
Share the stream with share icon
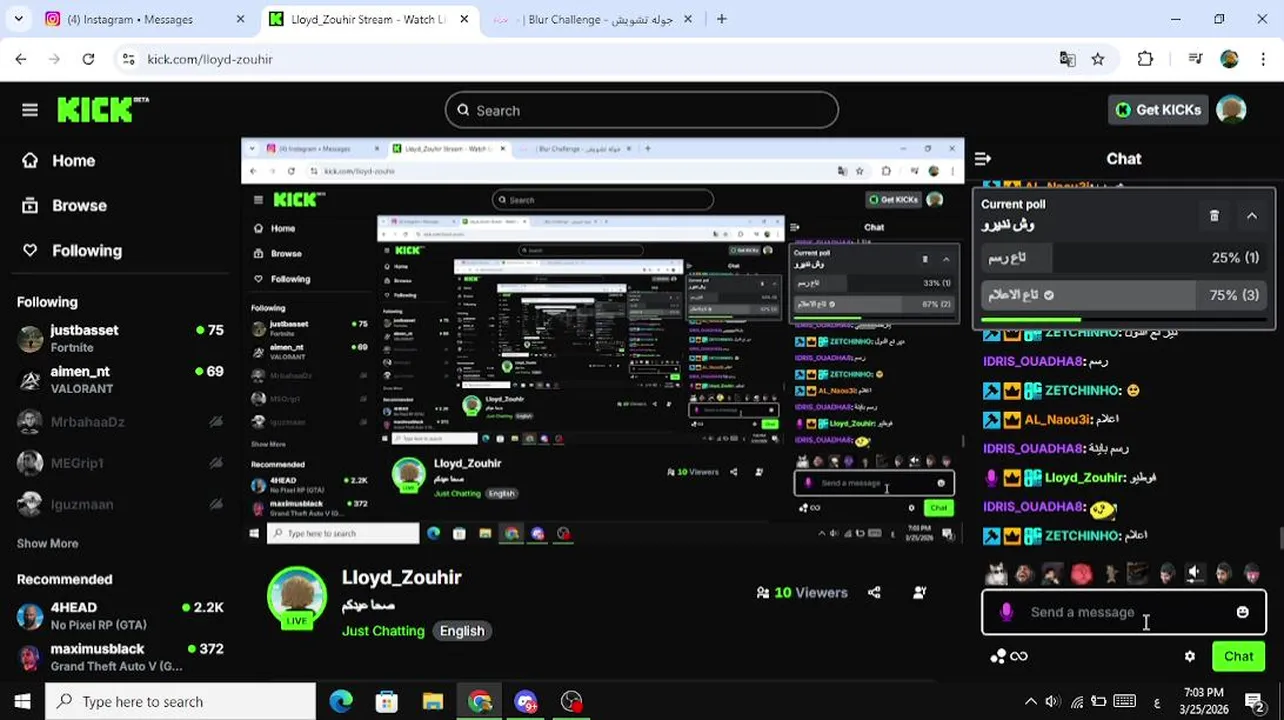[874, 592]
